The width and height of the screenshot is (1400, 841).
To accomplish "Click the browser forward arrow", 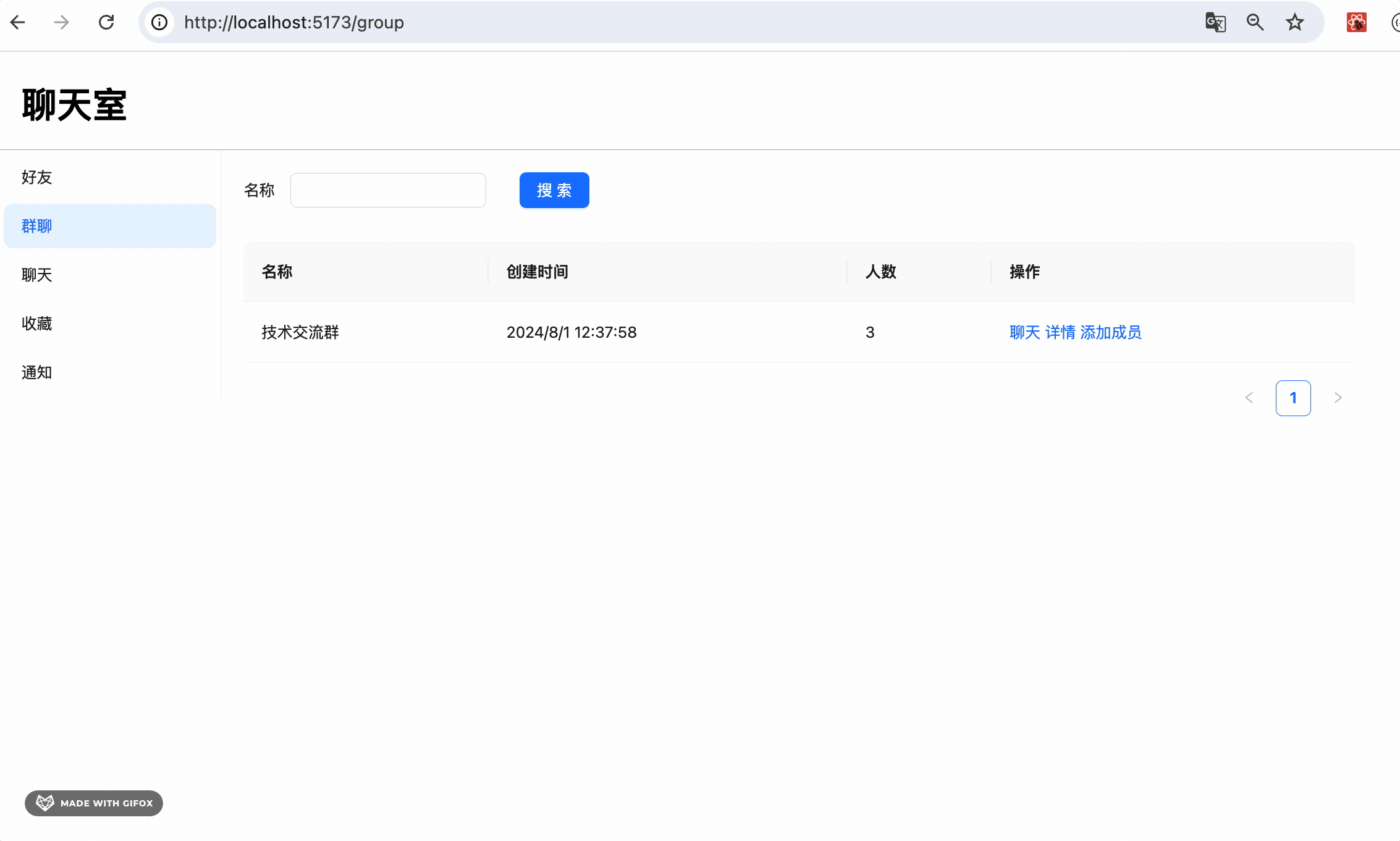I will 62,23.
